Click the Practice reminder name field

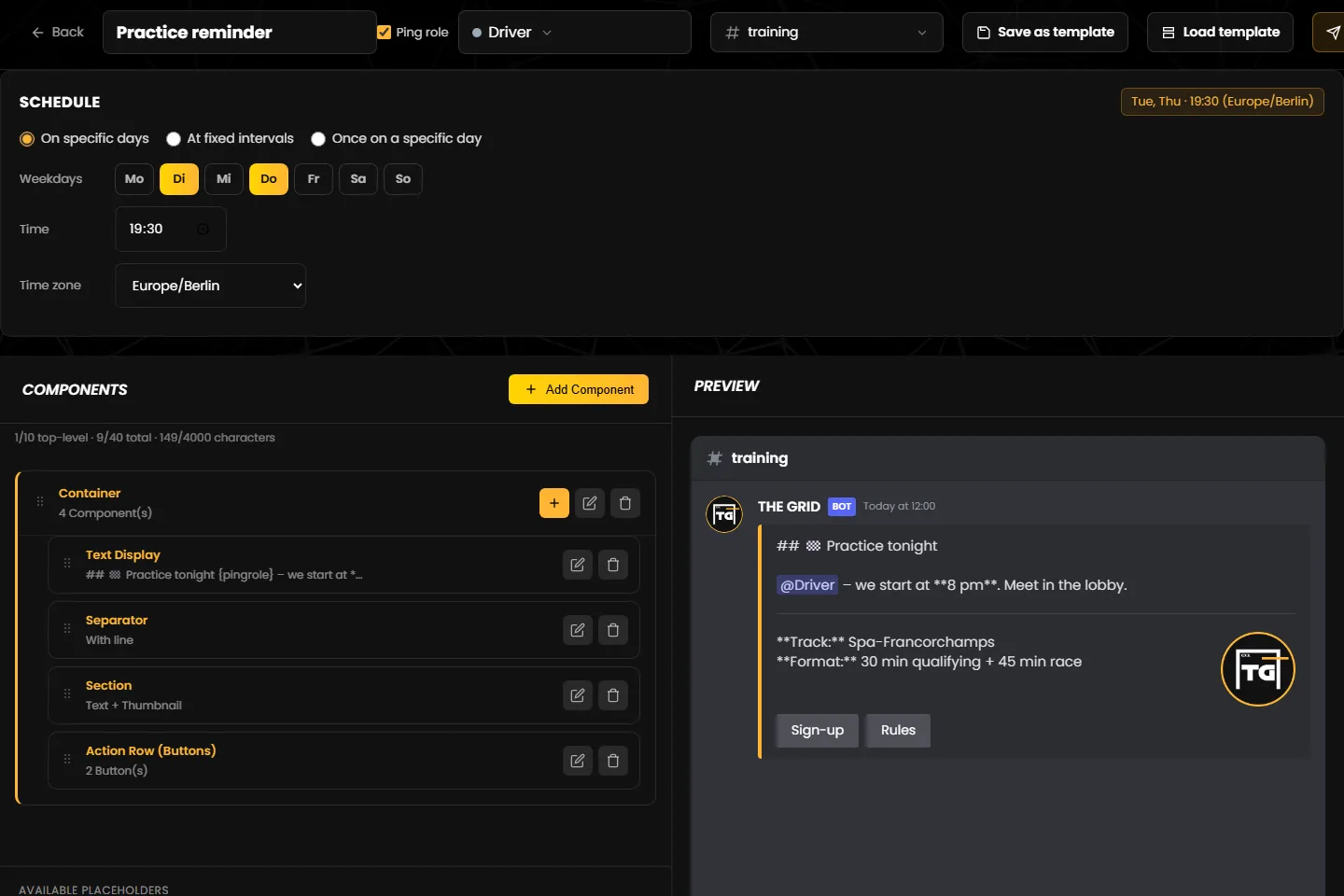pyautogui.click(x=240, y=33)
